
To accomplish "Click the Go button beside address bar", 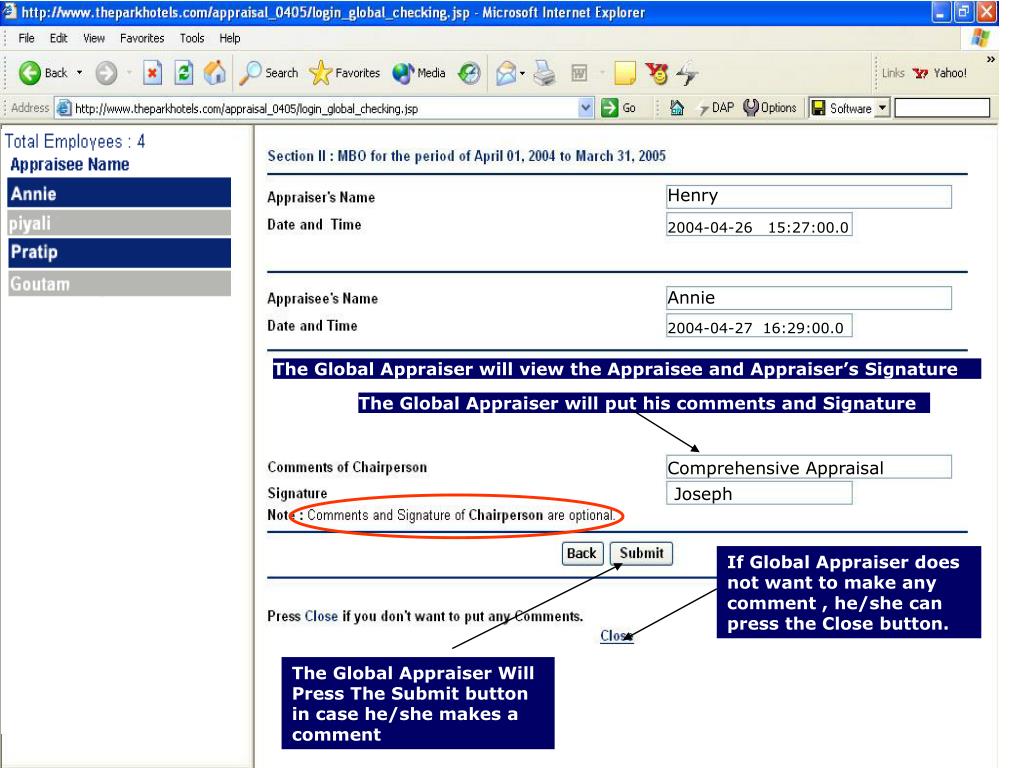I will (618, 108).
